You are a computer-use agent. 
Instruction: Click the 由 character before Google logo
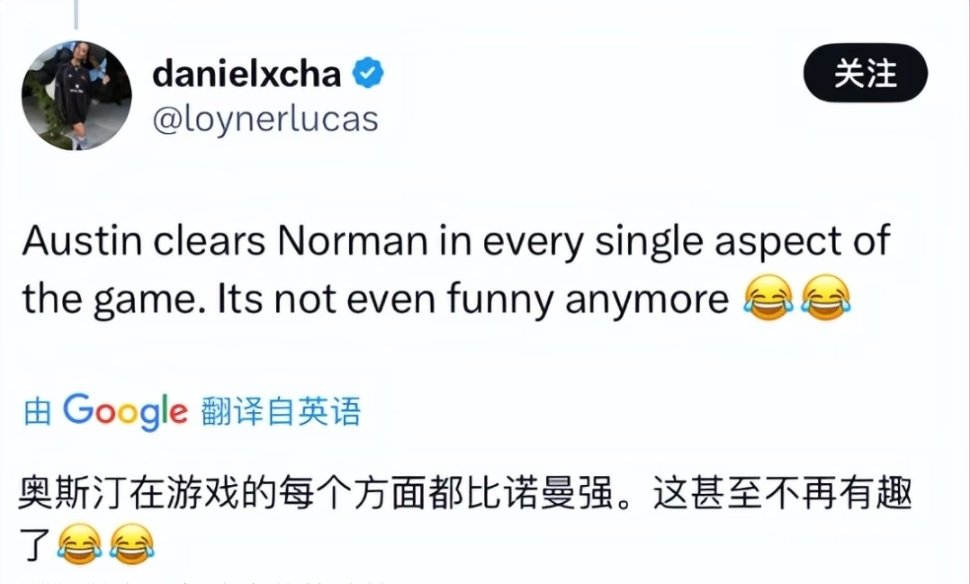[37, 412]
